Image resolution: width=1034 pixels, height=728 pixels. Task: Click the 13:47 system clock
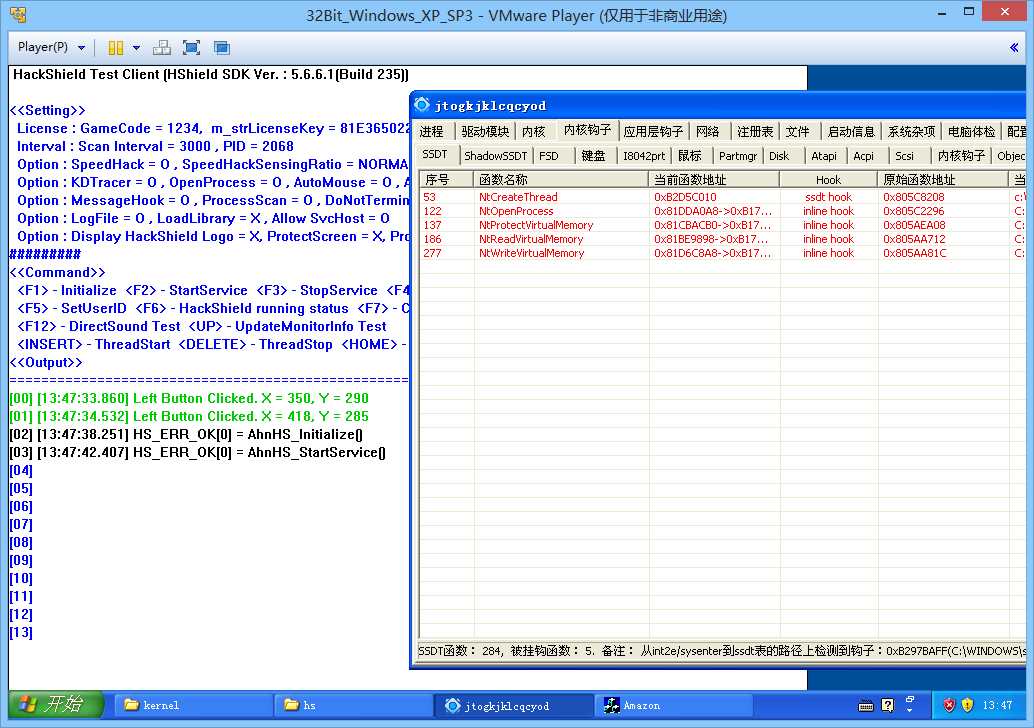997,705
